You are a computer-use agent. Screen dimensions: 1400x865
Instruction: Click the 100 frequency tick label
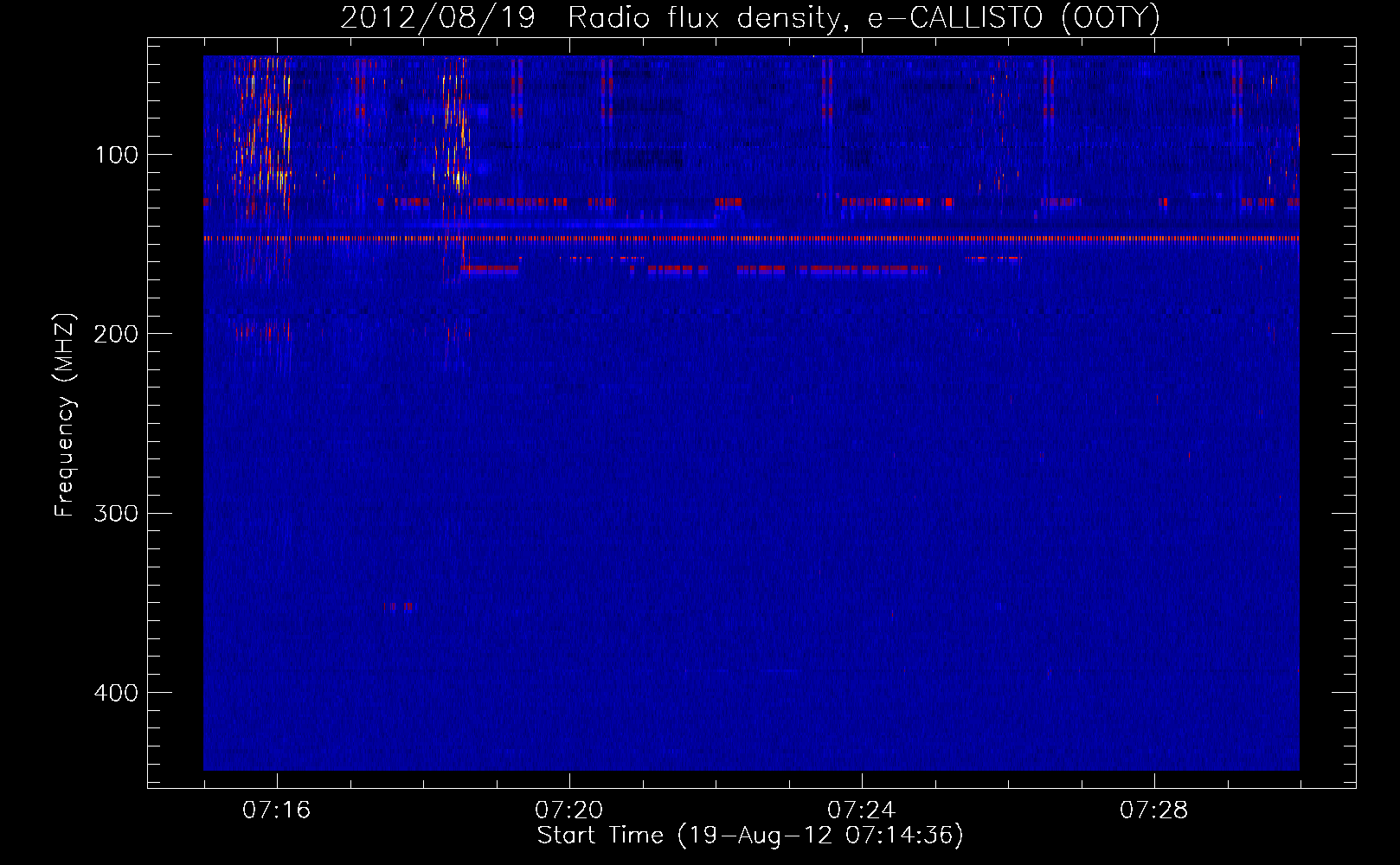tap(117, 155)
